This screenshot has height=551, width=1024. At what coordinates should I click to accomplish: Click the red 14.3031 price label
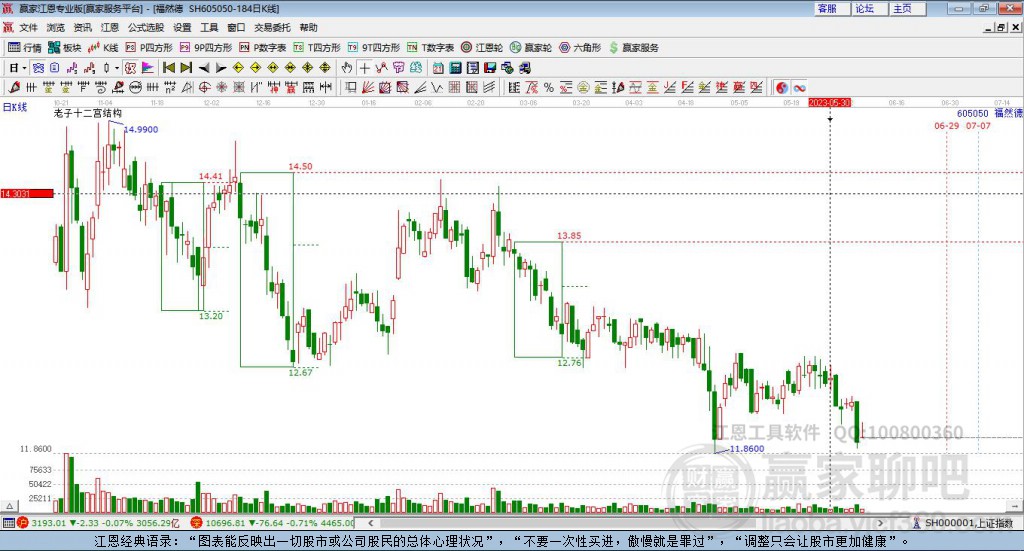click(27, 194)
